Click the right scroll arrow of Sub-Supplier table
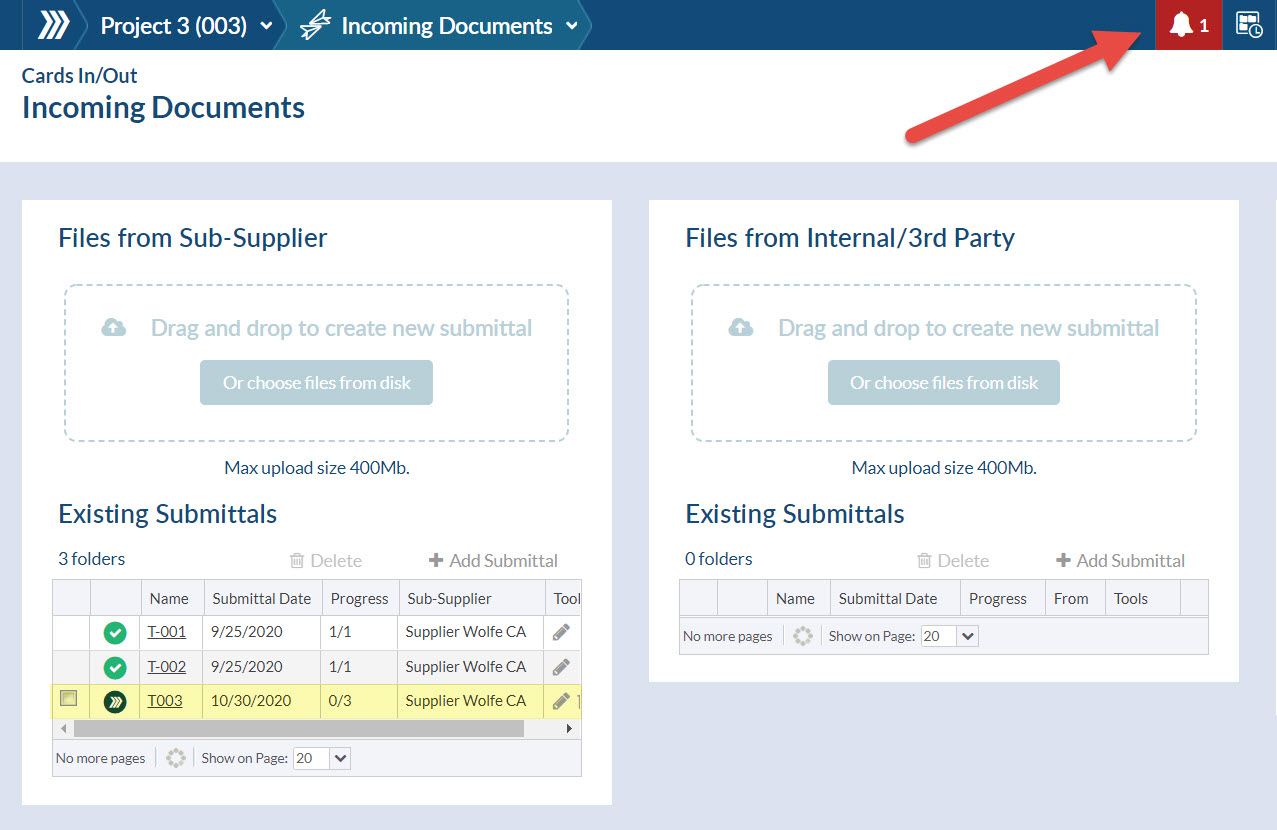 point(570,729)
